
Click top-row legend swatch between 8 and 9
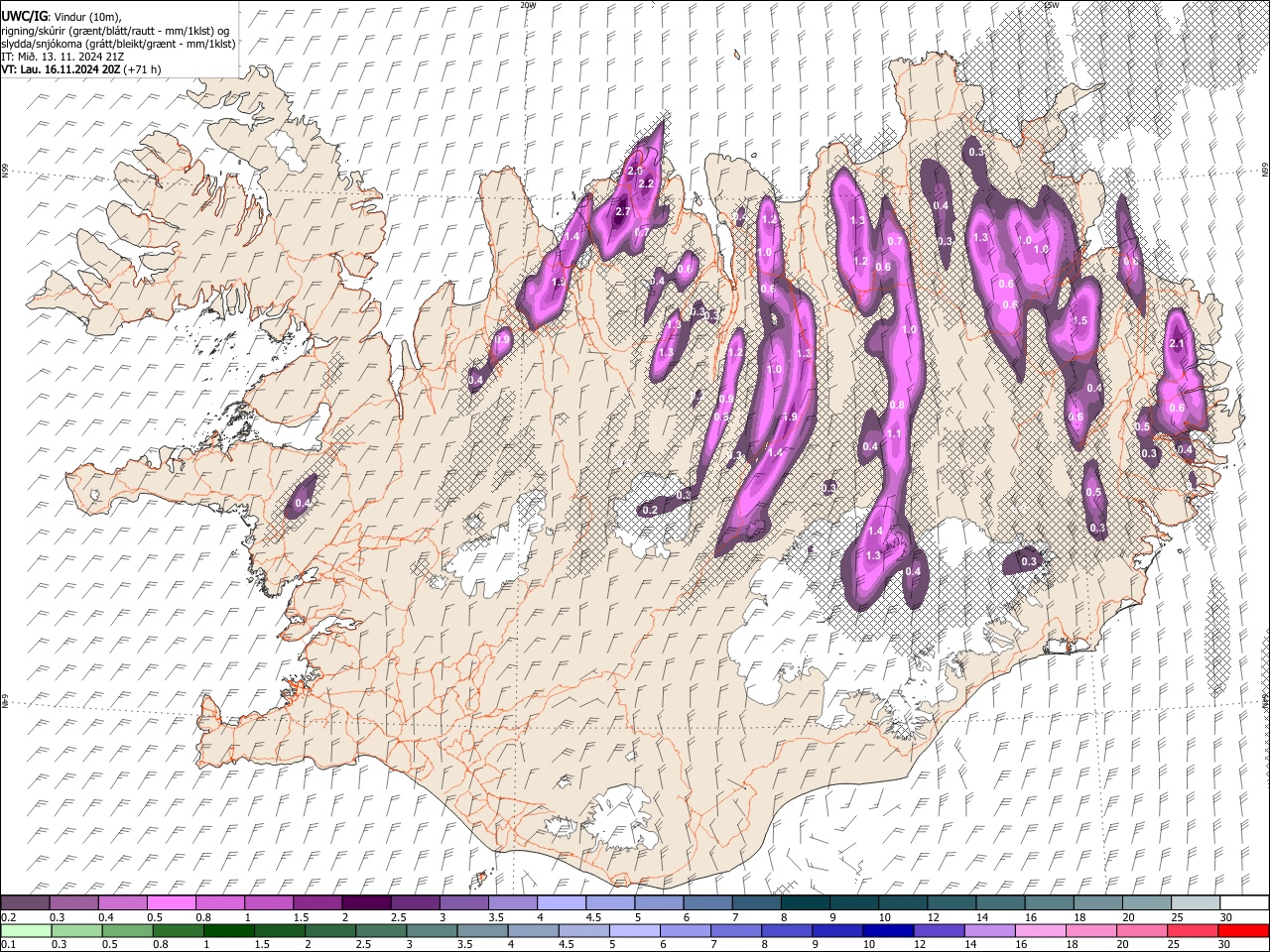pos(805,903)
